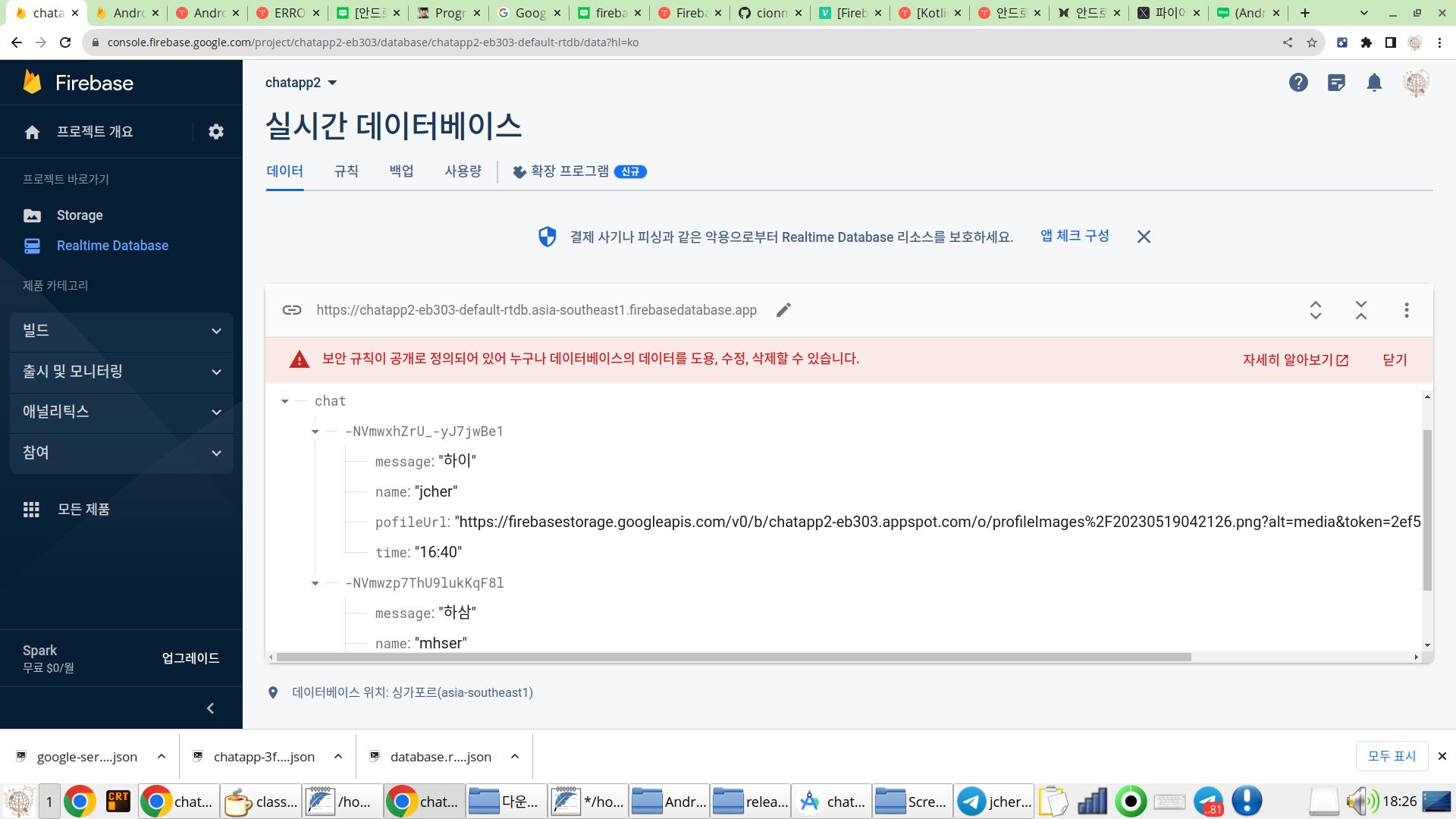
Task: Switch to the 백업 tab
Action: [402, 171]
